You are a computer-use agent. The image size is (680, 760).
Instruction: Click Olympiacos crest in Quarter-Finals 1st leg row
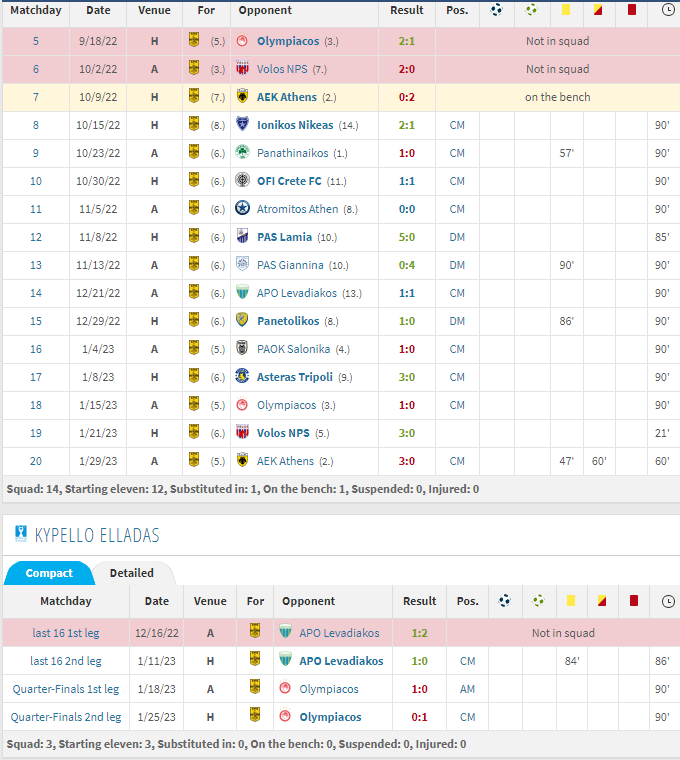coord(285,688)
